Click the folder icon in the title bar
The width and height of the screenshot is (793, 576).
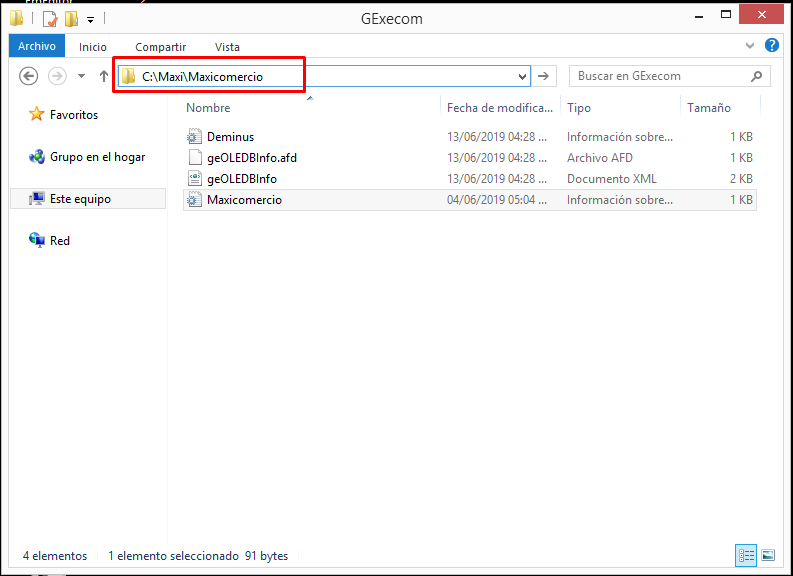coord(17,18)
